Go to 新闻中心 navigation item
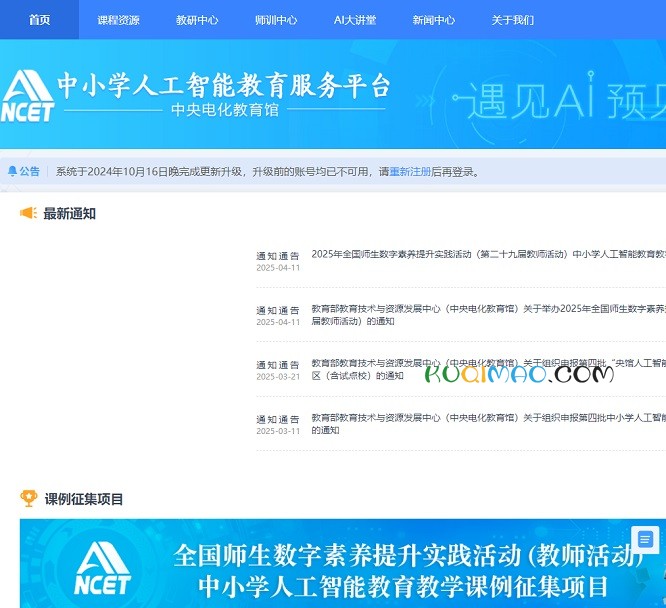The image size is (666, 608). tap(434, 20)
